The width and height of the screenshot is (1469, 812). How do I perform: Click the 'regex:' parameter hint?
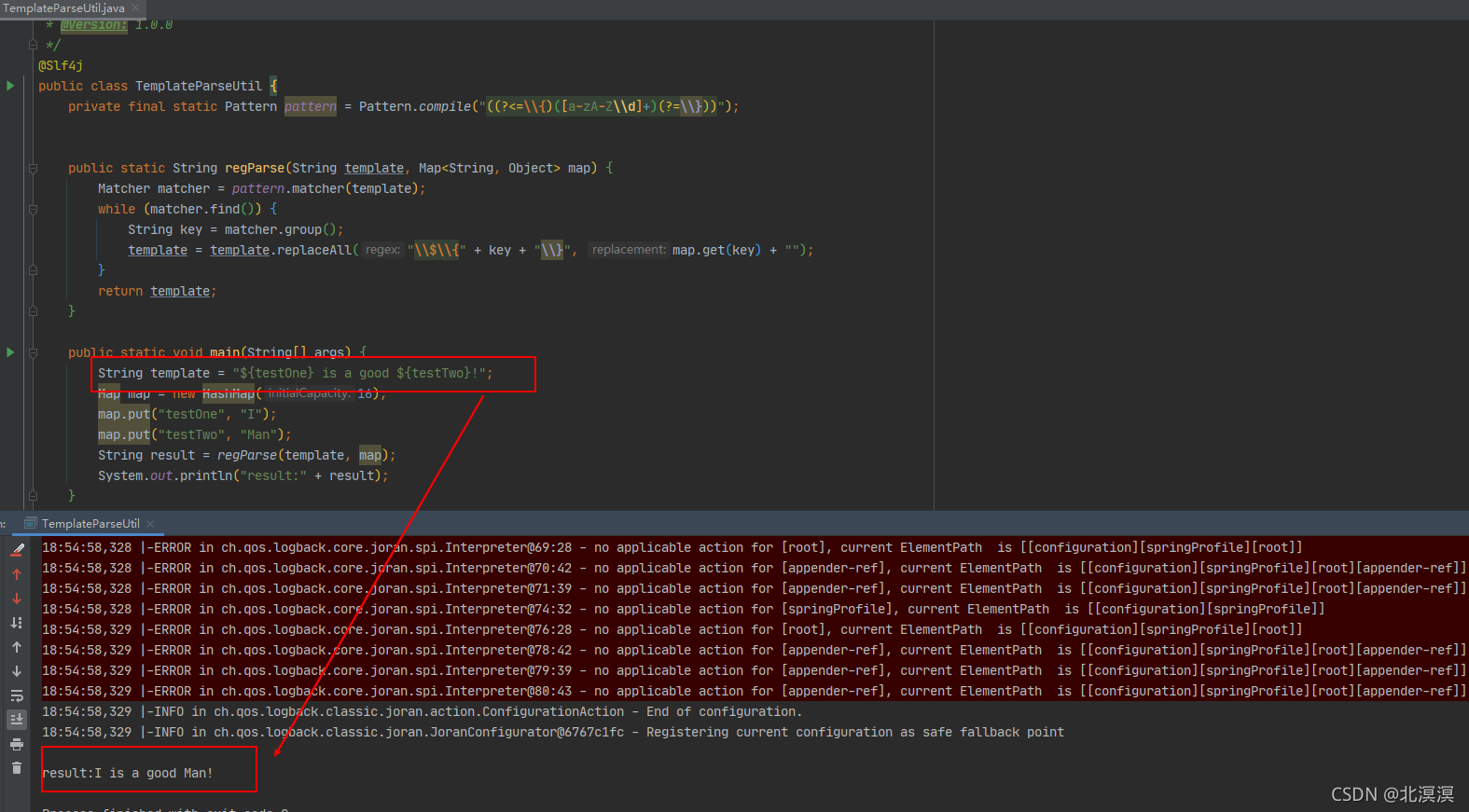(x=382, y=250)
